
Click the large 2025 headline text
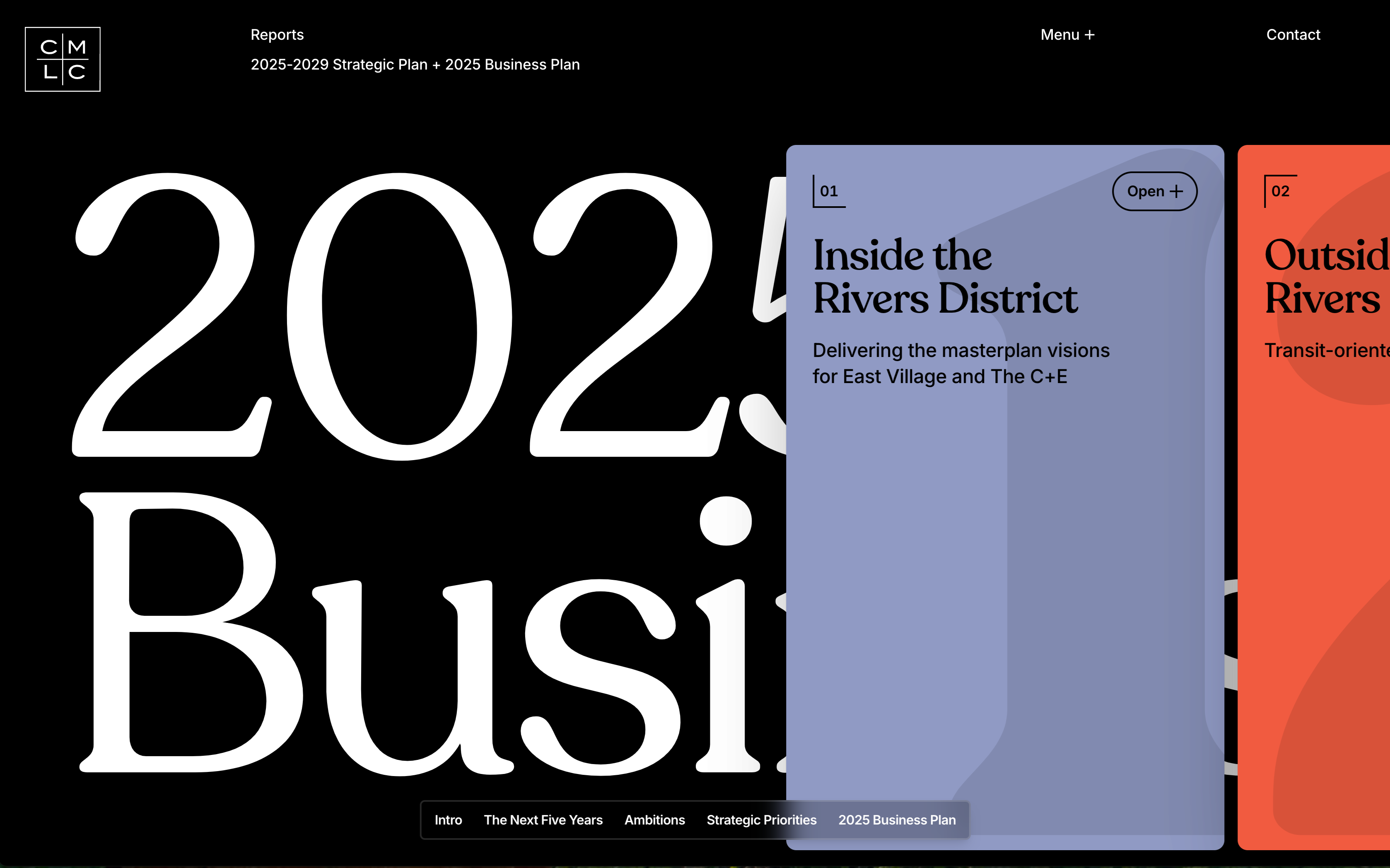(x=402, y=316)
